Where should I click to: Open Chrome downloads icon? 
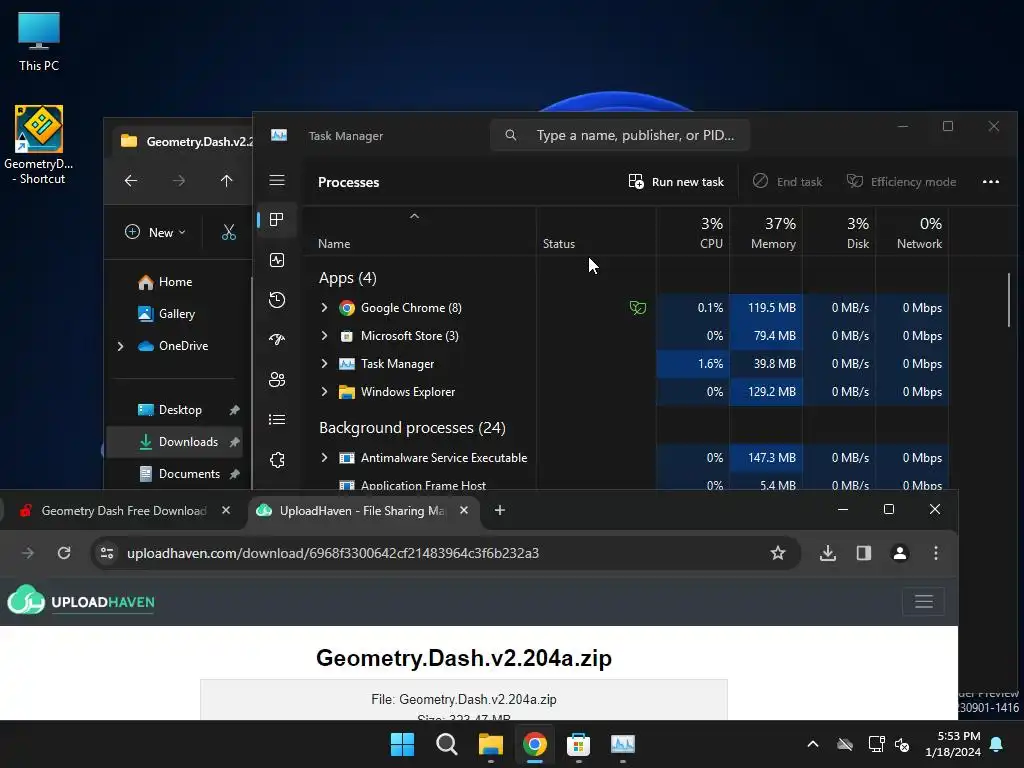827,553
